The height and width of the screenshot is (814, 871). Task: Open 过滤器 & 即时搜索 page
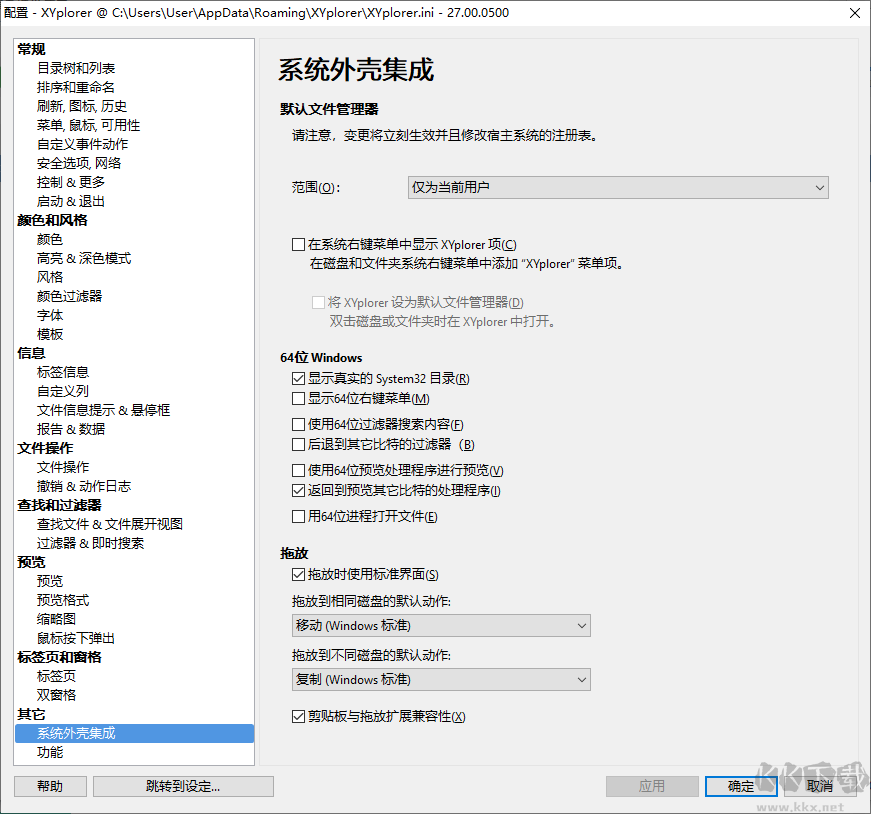click(x=90, y=543)
